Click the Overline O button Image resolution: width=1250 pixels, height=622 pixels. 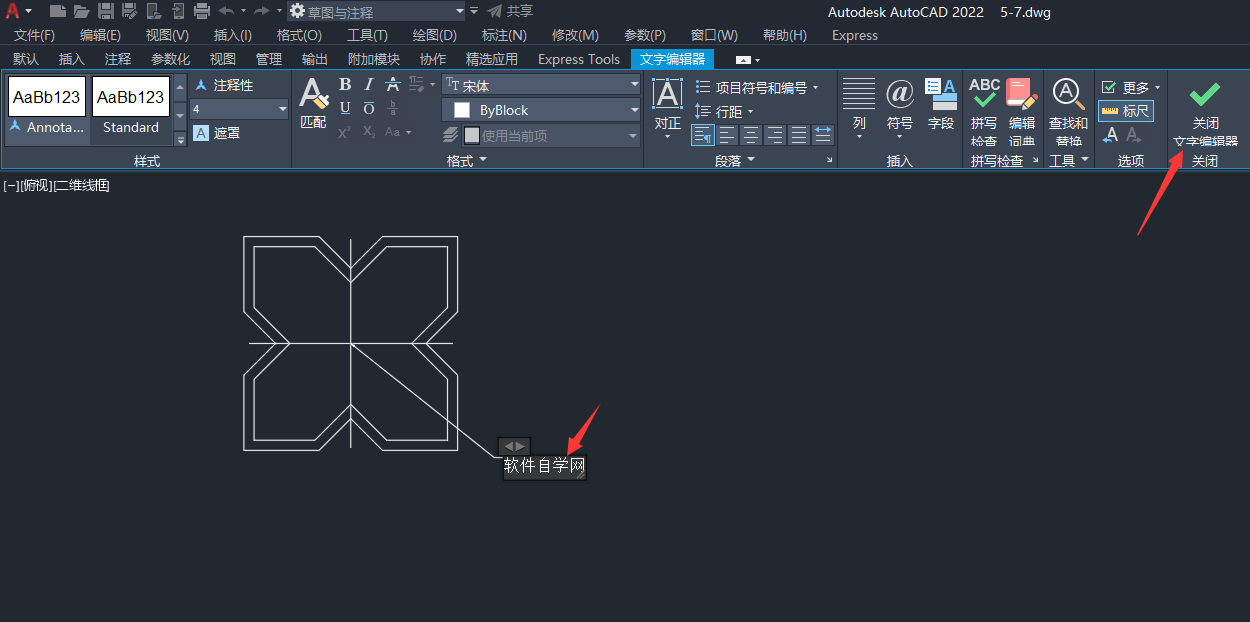(x=369, y=108)
